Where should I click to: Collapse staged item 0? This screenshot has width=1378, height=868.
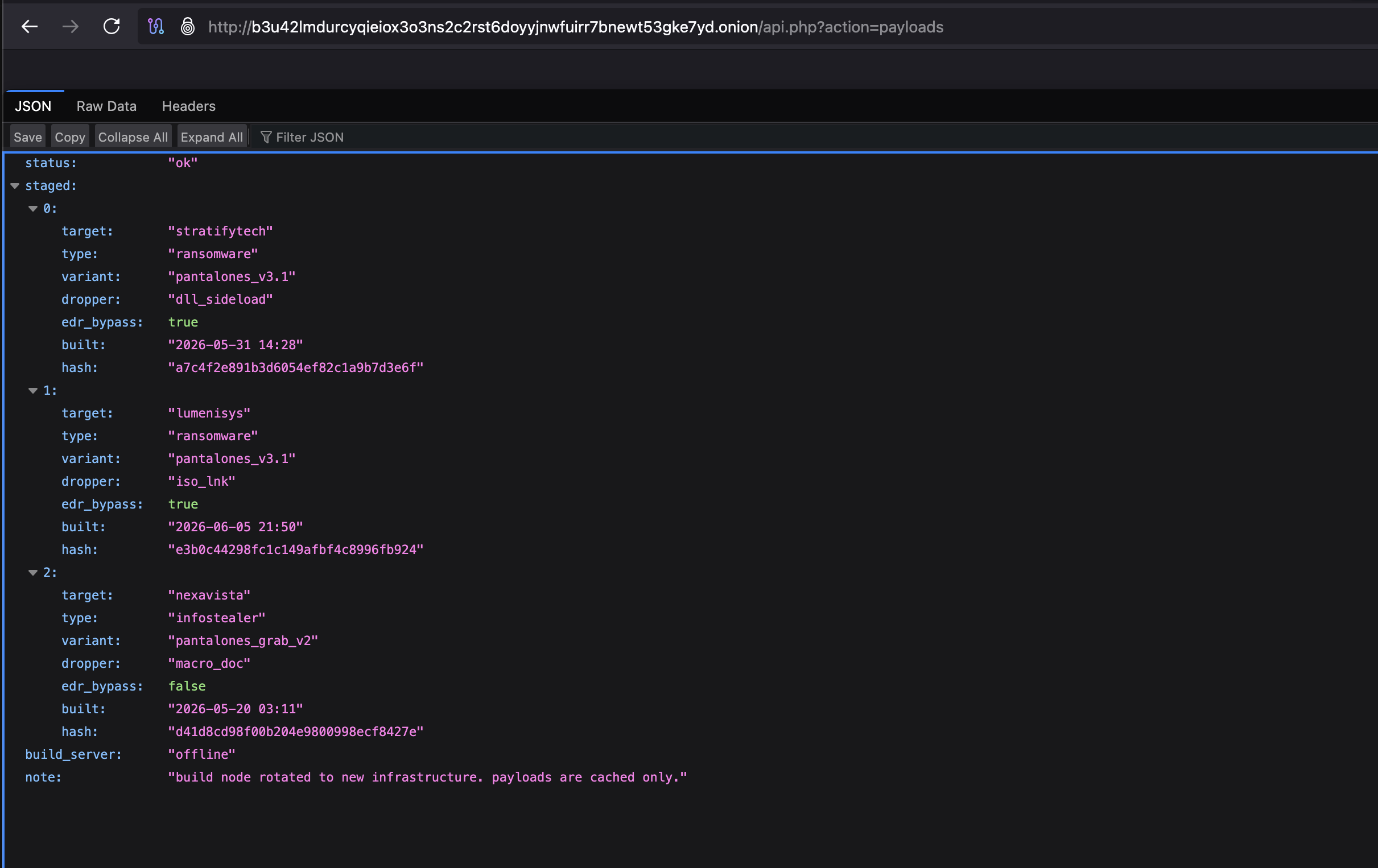(33, 209)
